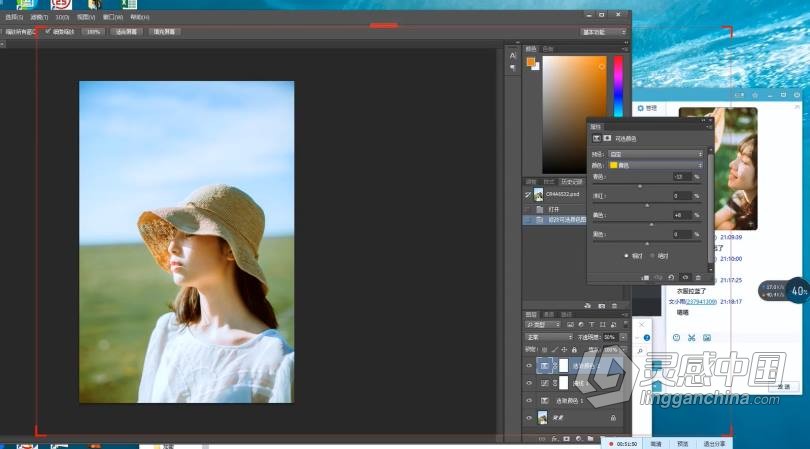The width and height of the screenshot is (810, 449).
Task: Toggle the Scrubby Zoom (细微缩放) checkbox
Action: coord(48,32)
